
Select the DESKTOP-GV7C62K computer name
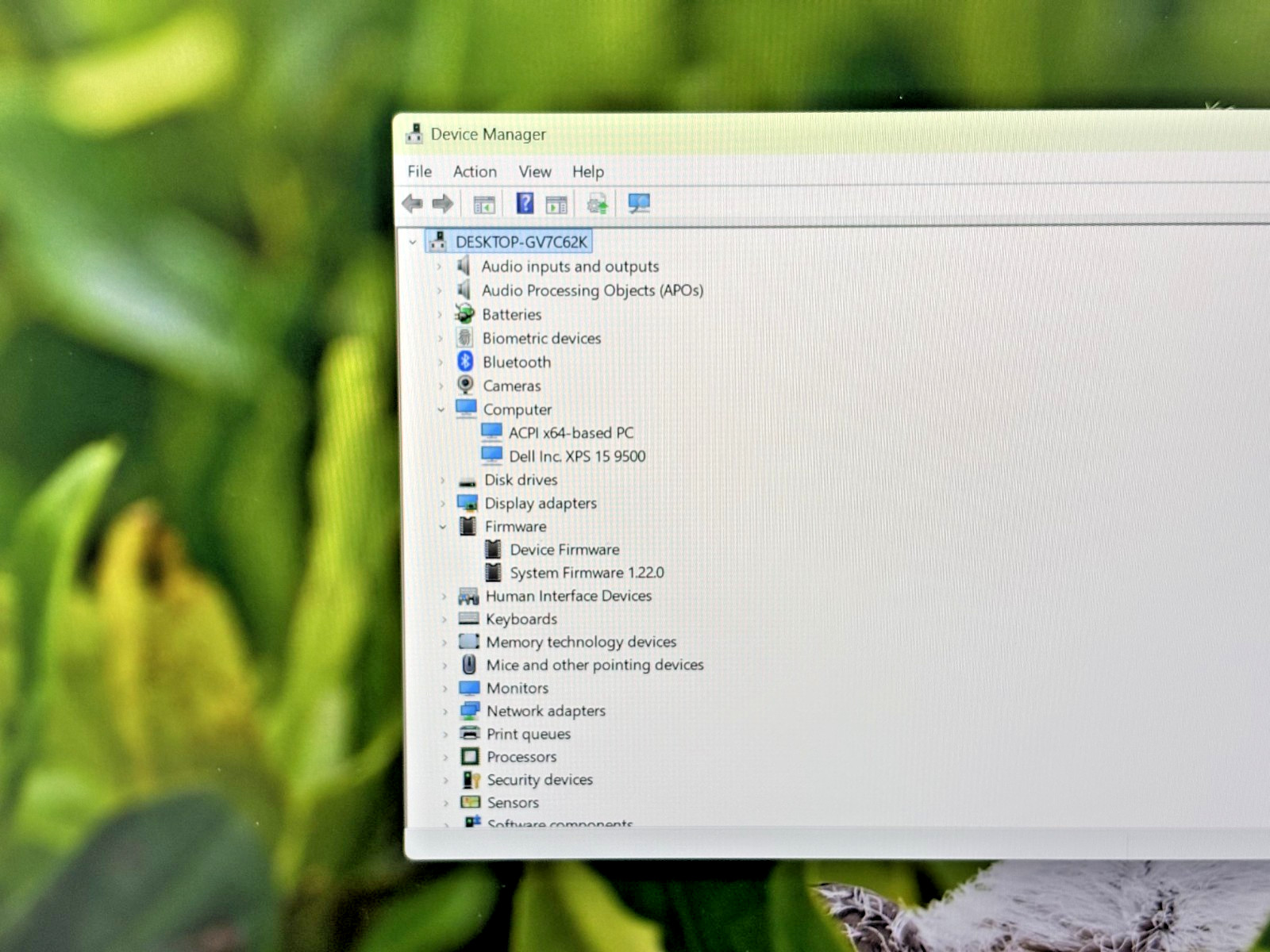click(521, 242)
